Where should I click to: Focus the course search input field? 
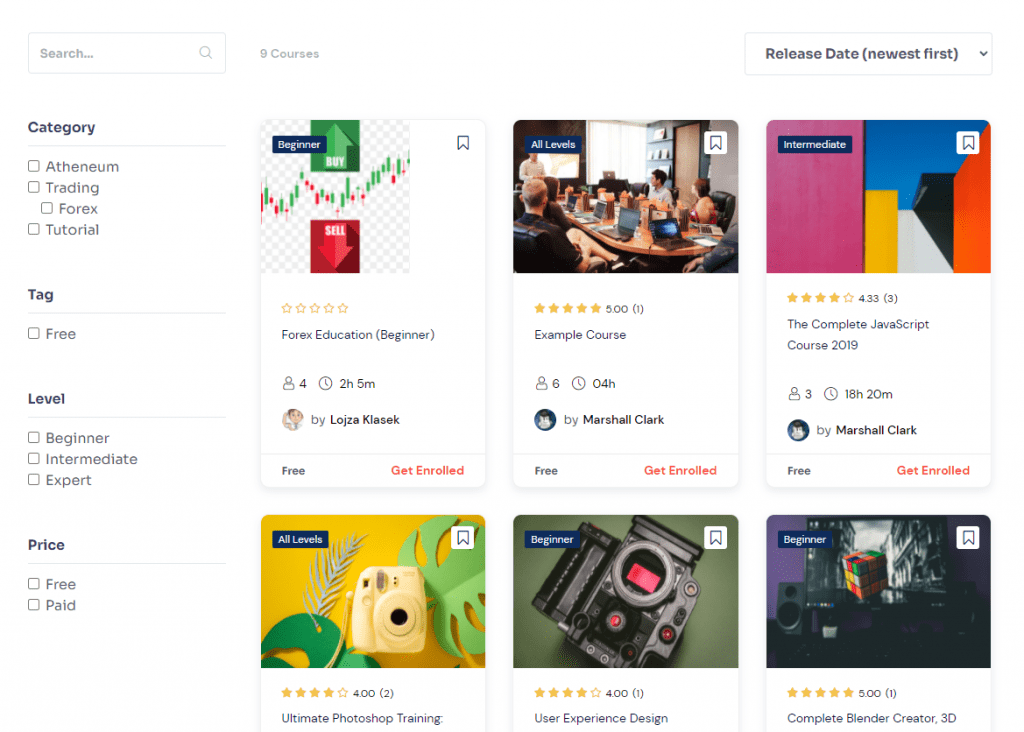click(116, 53)
